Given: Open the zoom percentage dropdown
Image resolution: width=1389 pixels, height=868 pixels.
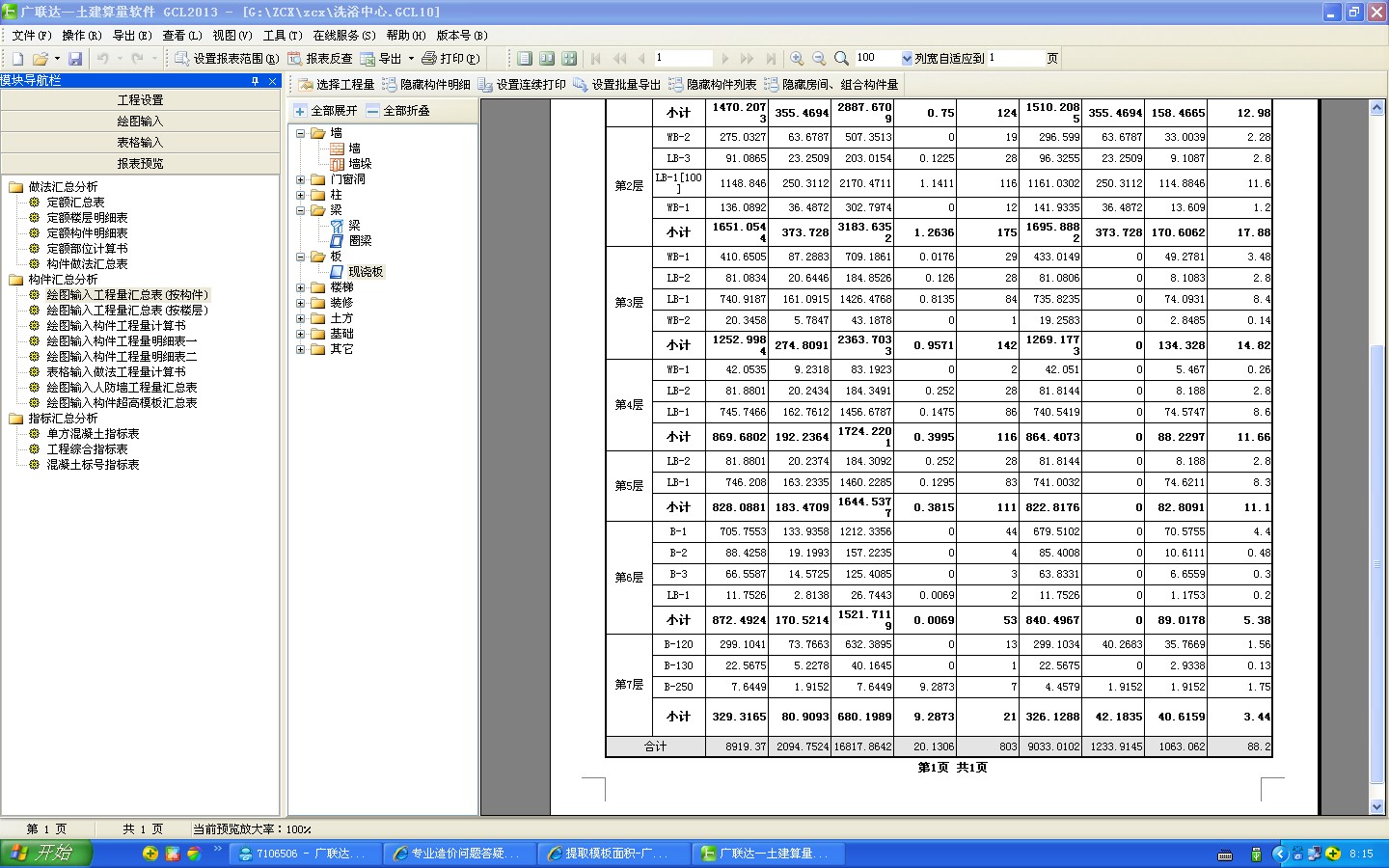Looking at the screenshot, I should [907, 59].
